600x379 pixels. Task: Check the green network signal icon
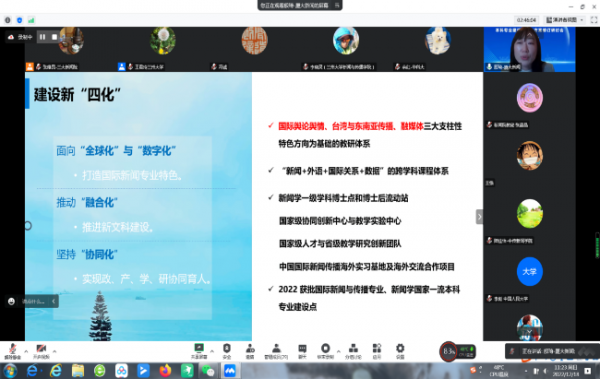(x=31, y=20)
